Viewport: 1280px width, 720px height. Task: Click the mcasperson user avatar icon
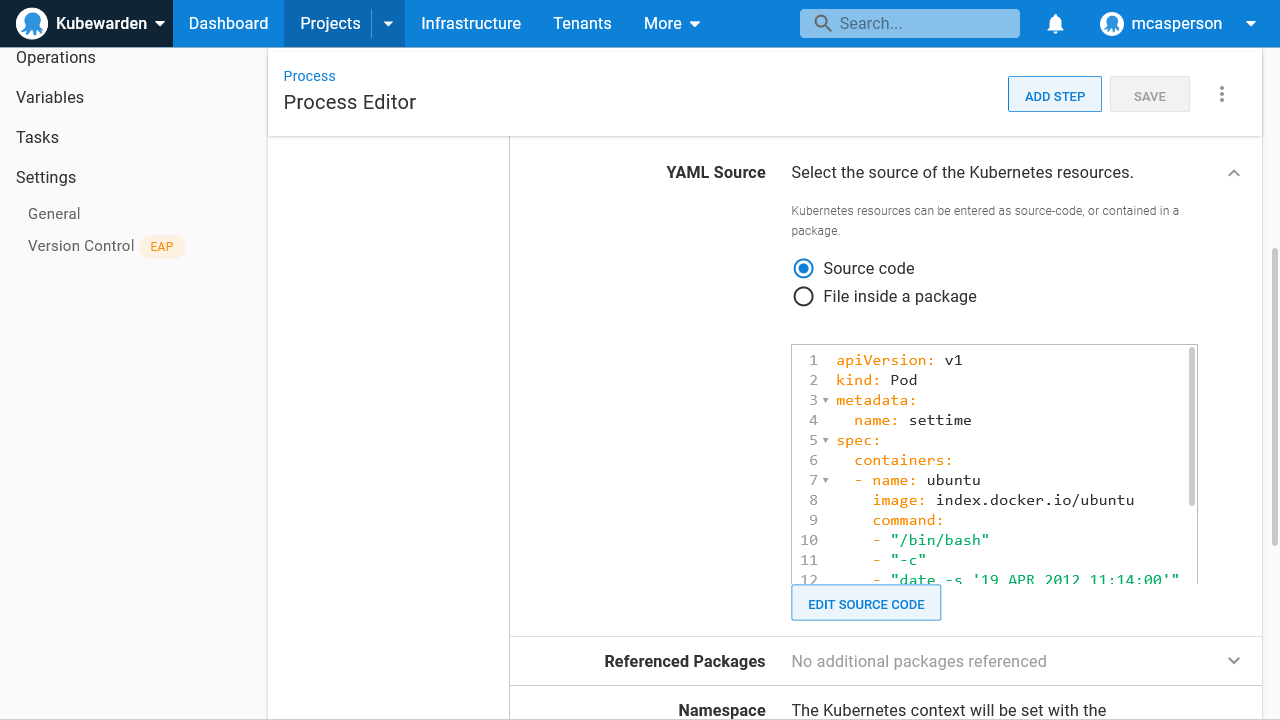point(1112,24)
